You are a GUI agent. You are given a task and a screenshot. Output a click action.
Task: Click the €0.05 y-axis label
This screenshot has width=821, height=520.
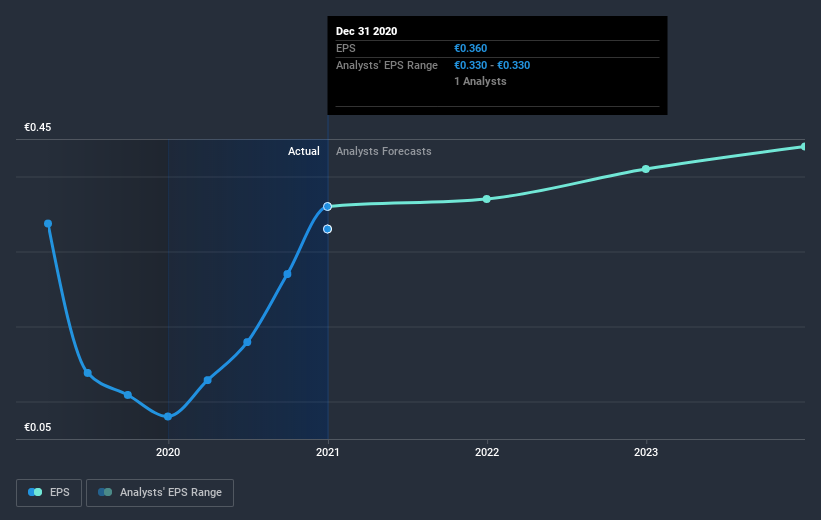38,428
